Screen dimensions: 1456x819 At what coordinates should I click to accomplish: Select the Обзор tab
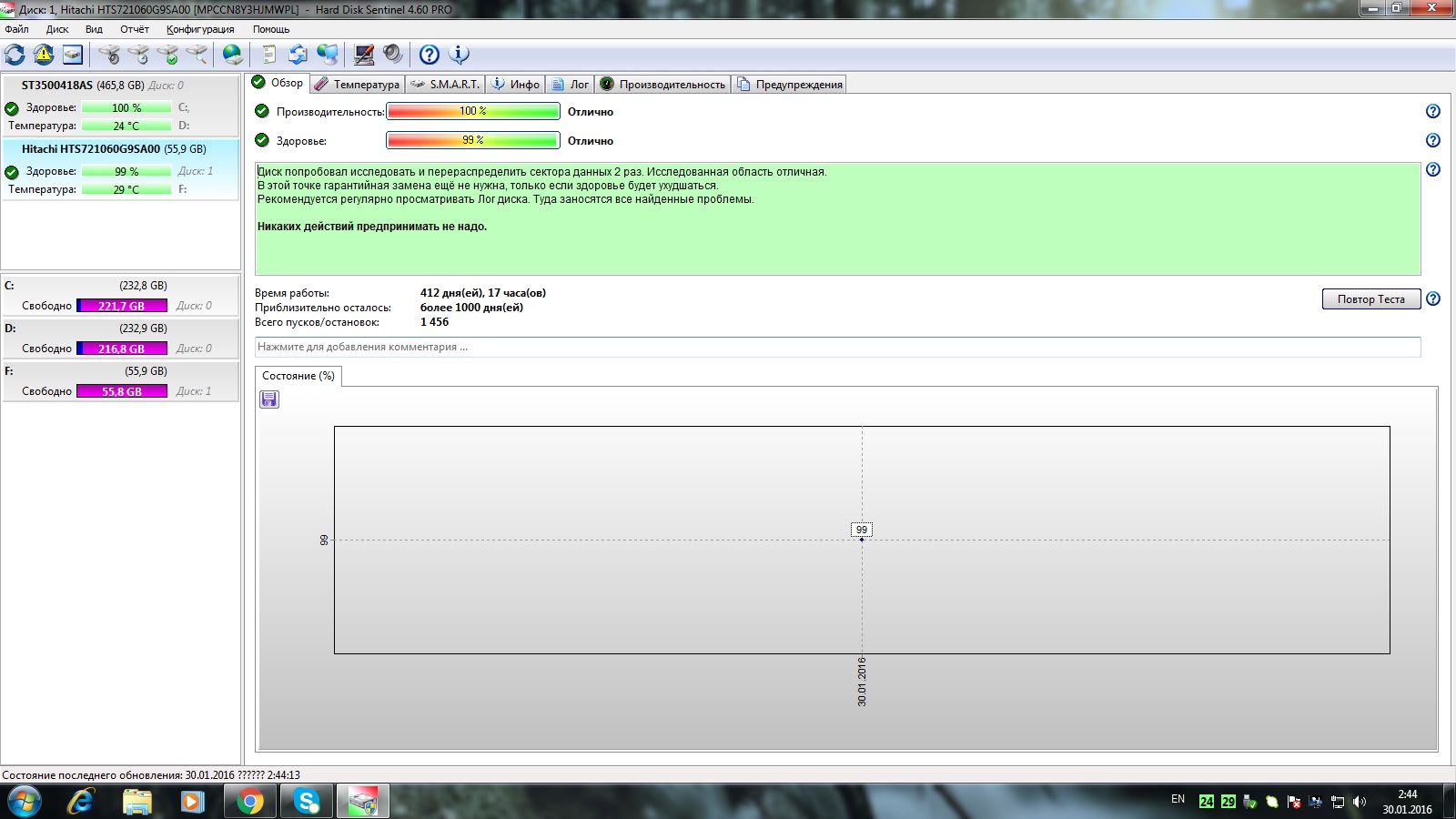coord(278,83)
